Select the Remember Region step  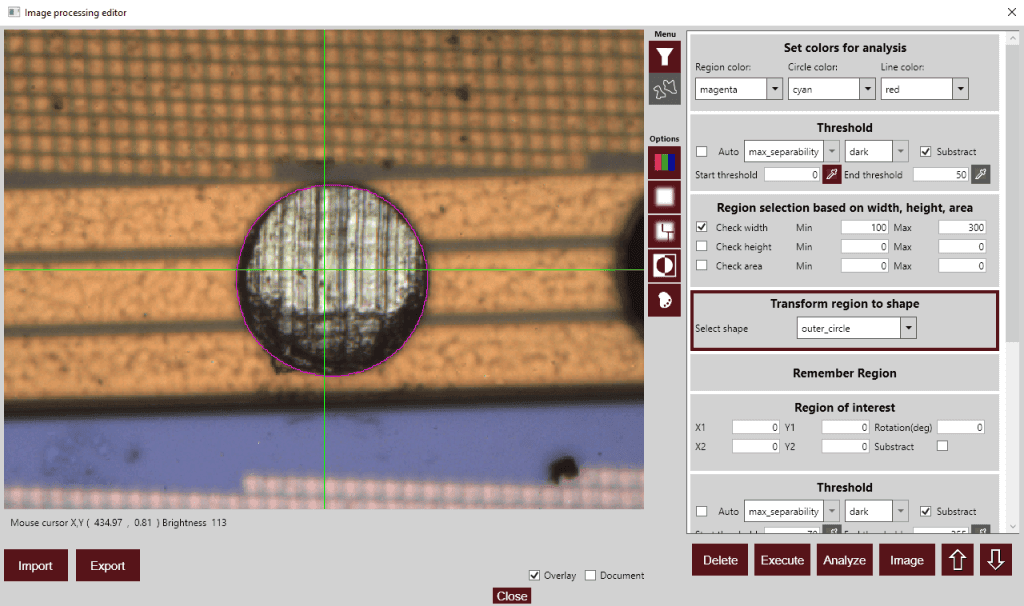844,373
